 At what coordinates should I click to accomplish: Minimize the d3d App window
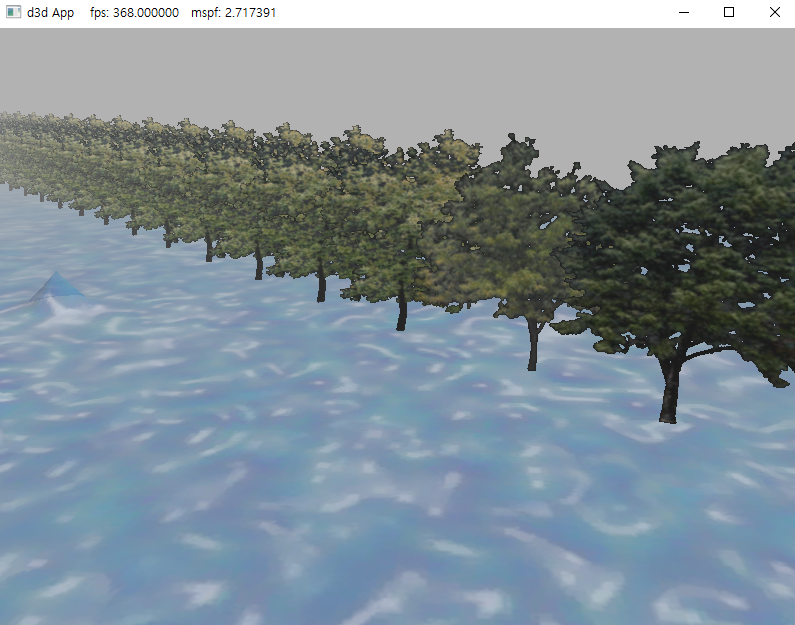tap(684, 12)
